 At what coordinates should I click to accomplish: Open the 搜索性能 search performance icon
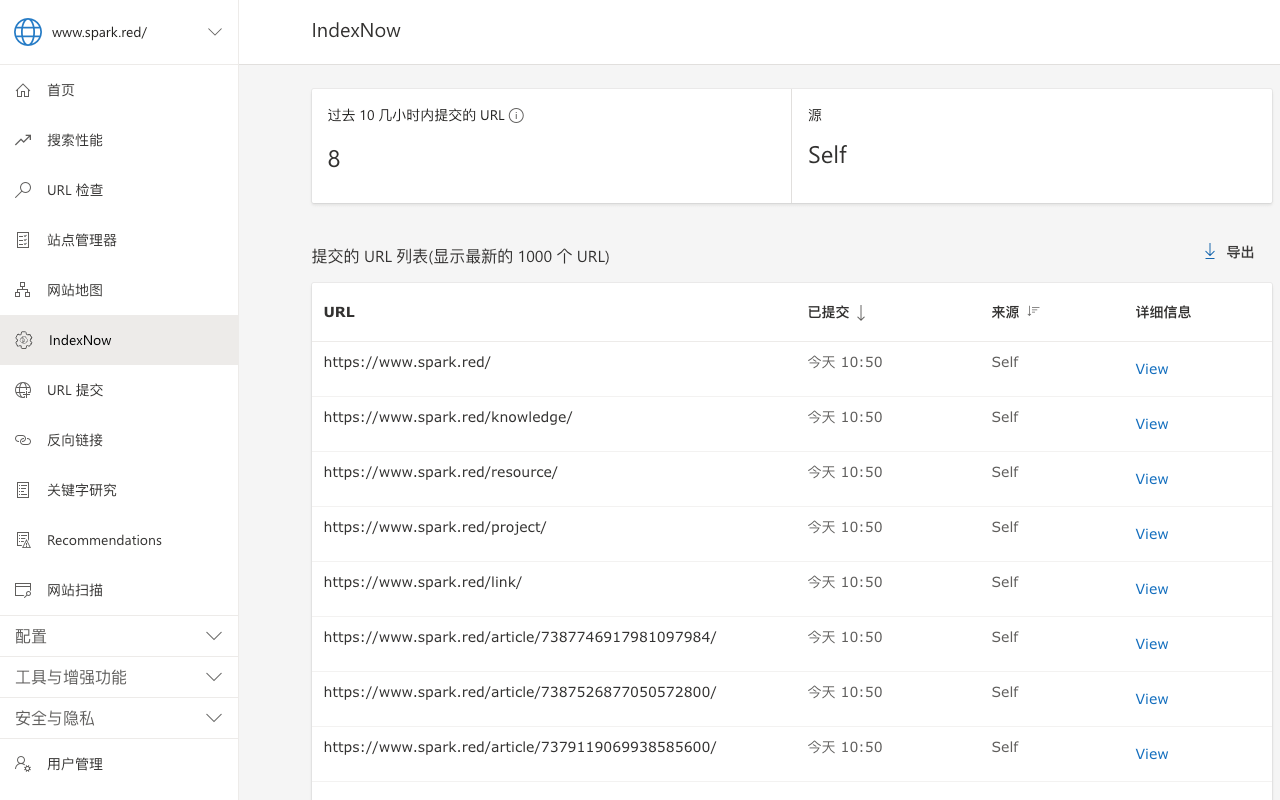[x=22, y=140]
